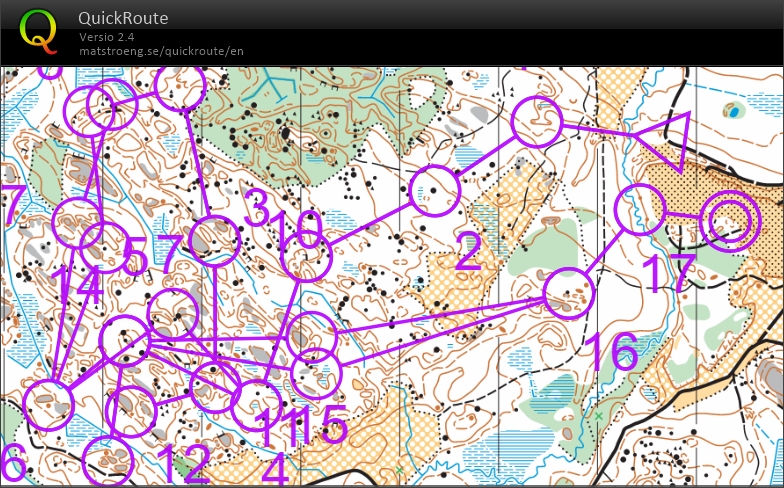Image resolution: width=784 pixels, height=488 pixels.
Task: Click the number 6 at bottom-left corner
Action: coord(12,463)
